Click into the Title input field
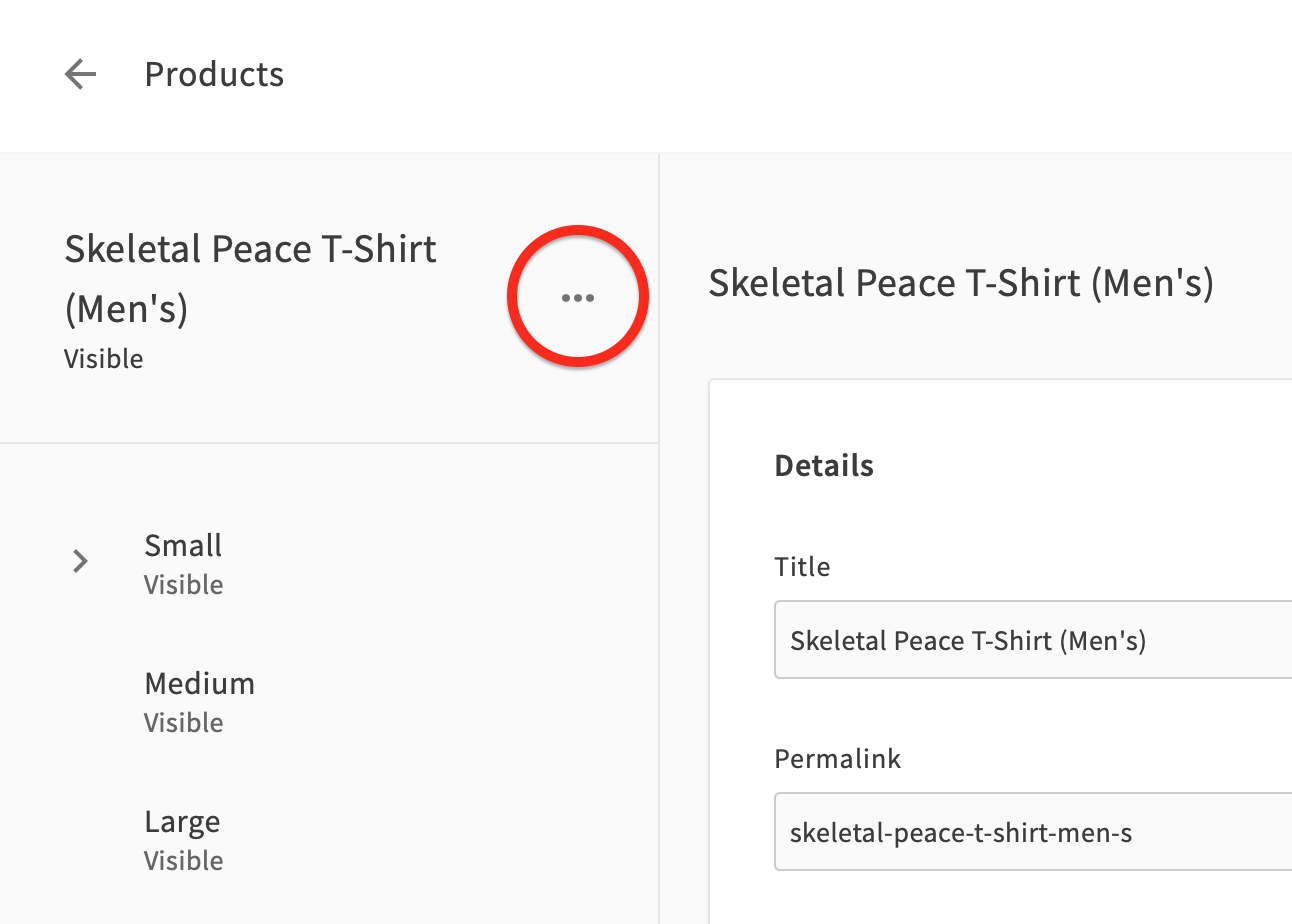Viewport: 1292px width, 924px height. click(1033, 640)
